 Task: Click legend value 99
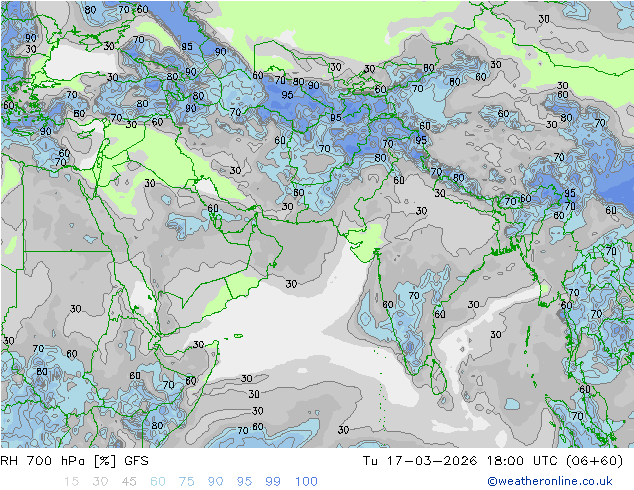click(273, 482)
